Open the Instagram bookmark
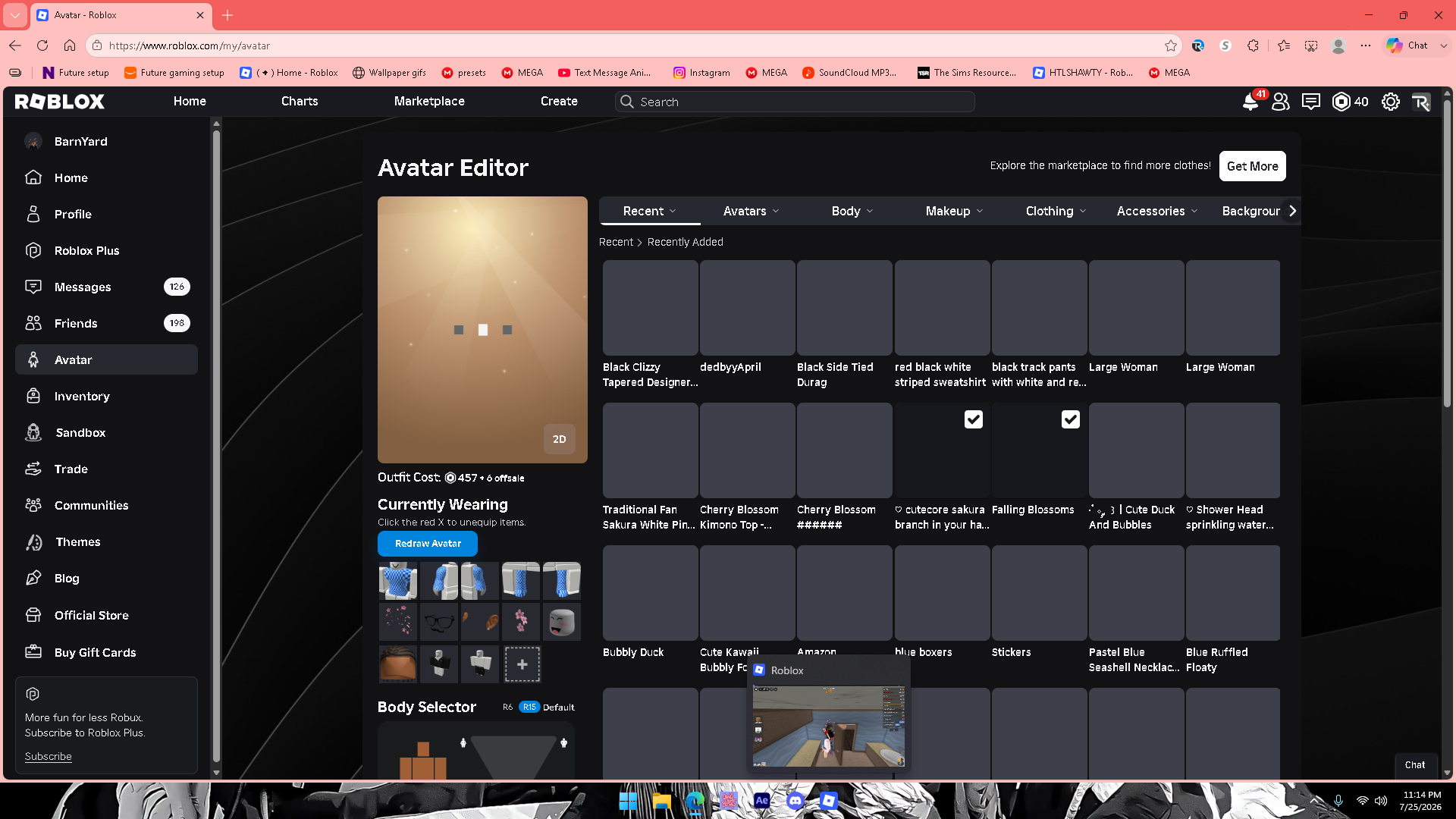 (701, 73)
